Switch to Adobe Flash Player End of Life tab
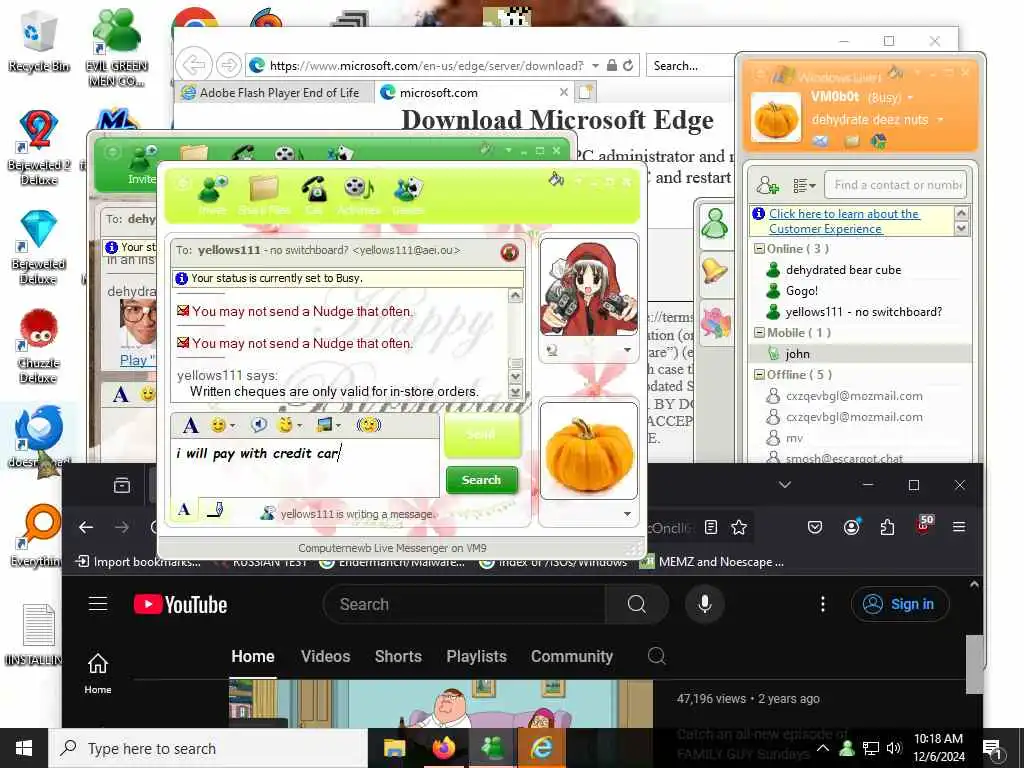This screenshot has width=1024, height=768. point(274,93)
